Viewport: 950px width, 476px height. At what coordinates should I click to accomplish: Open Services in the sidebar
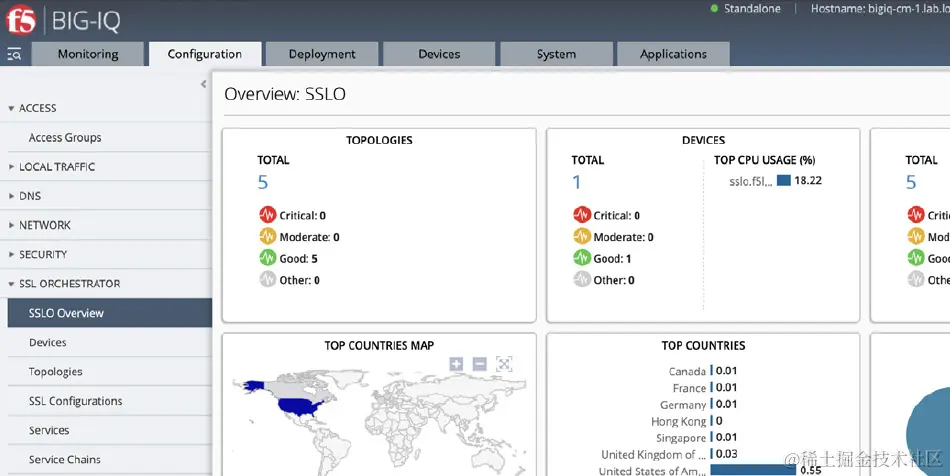[x=110, y=430]
